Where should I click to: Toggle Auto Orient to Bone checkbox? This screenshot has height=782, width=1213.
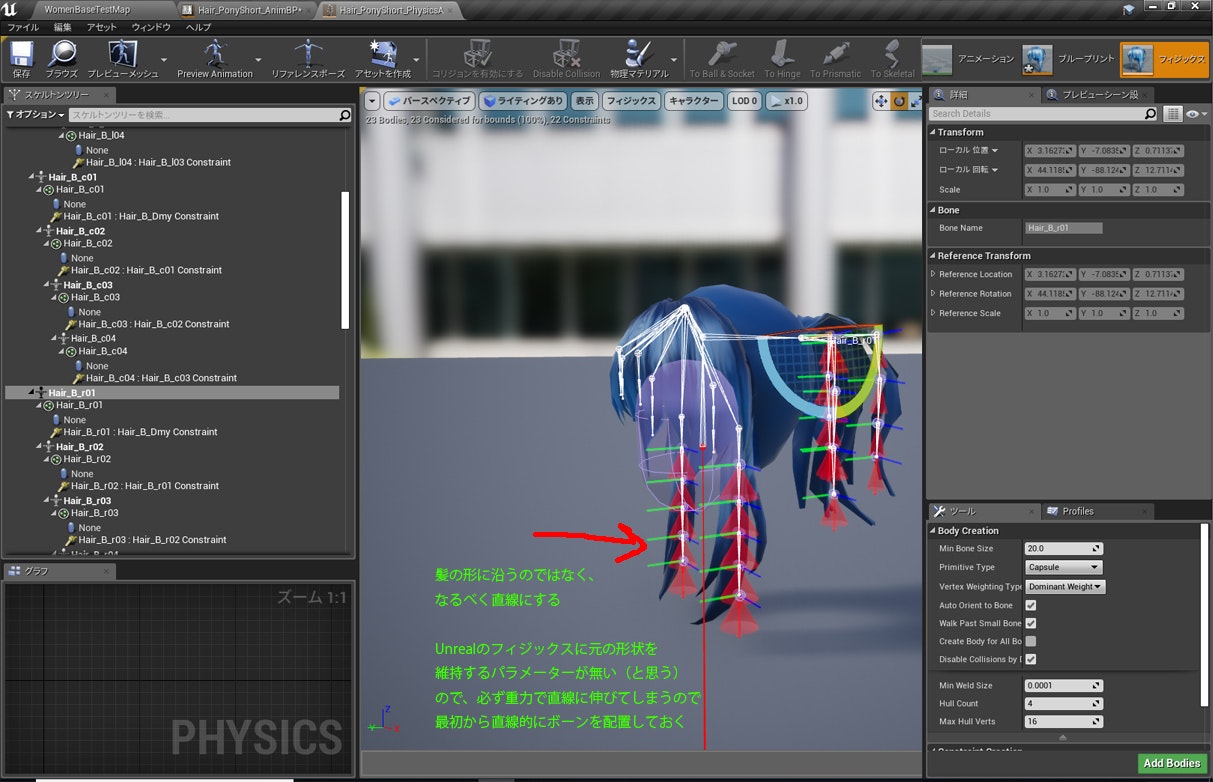point(1031,605)
